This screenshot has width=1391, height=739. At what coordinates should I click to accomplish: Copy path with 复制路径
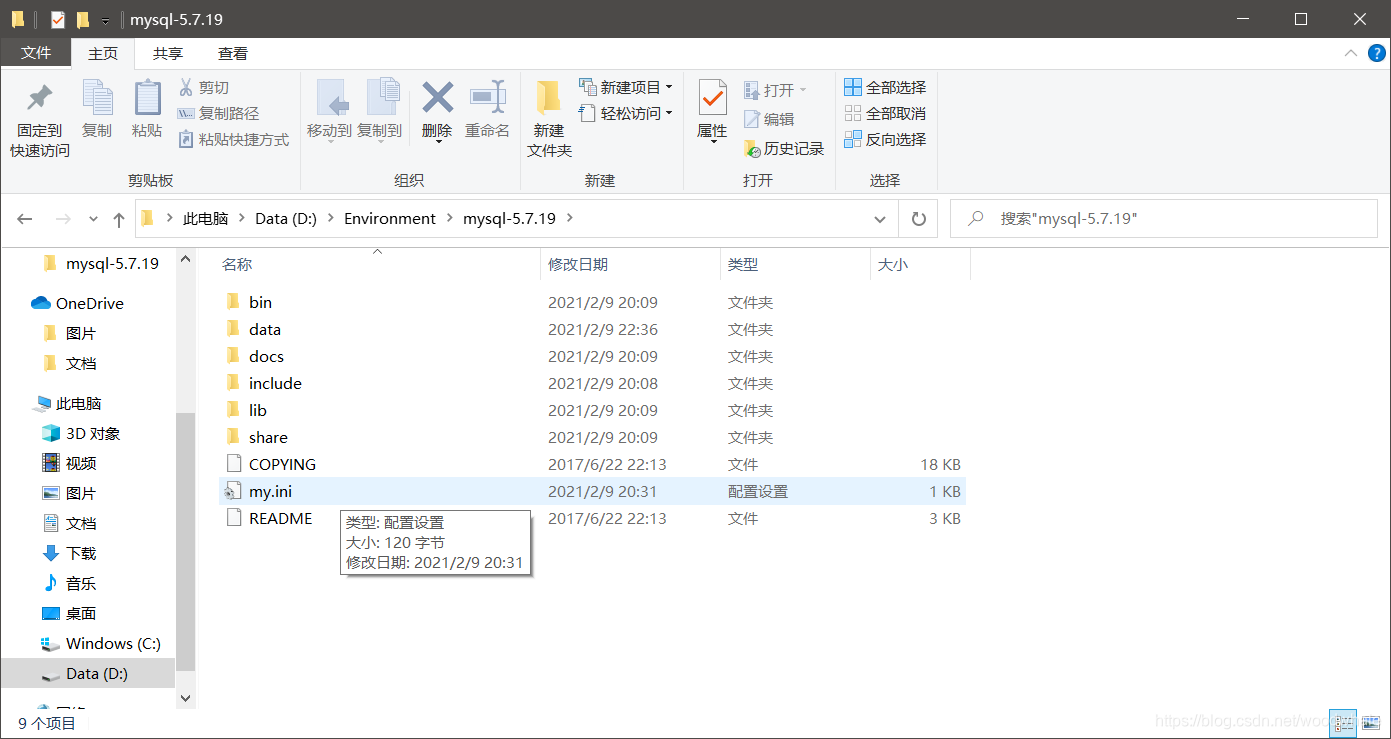[218, 114]
